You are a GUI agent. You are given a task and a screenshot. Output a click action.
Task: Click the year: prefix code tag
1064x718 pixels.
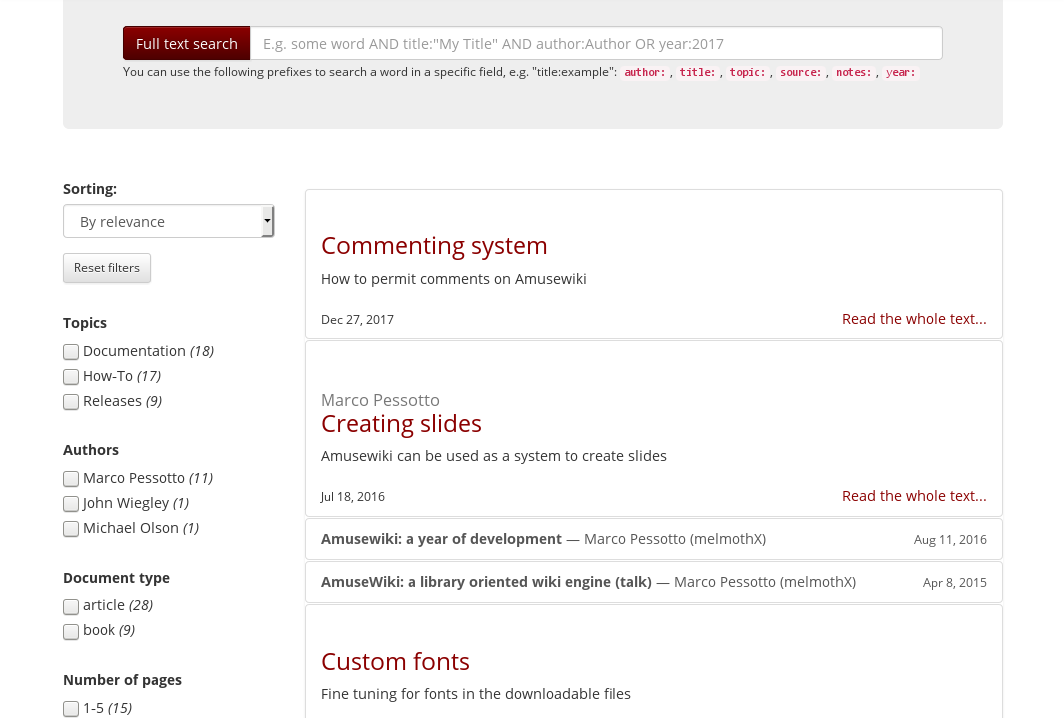900,72
